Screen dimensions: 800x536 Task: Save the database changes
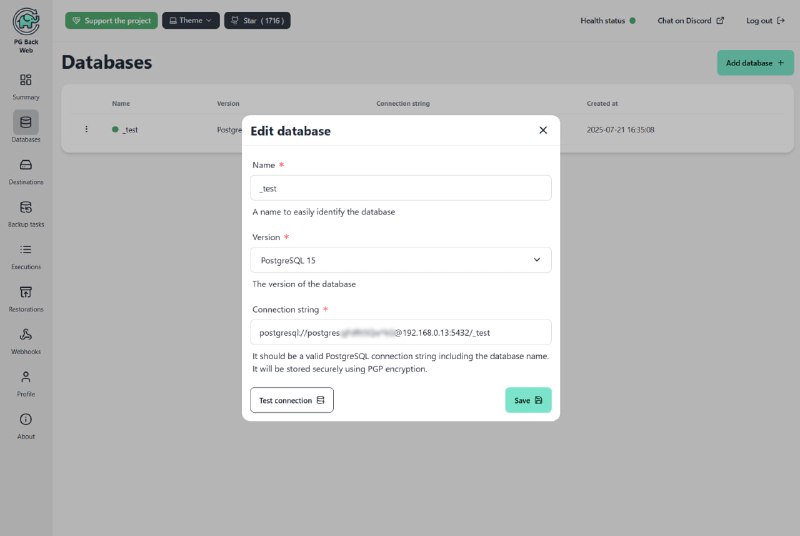[528, 400]
